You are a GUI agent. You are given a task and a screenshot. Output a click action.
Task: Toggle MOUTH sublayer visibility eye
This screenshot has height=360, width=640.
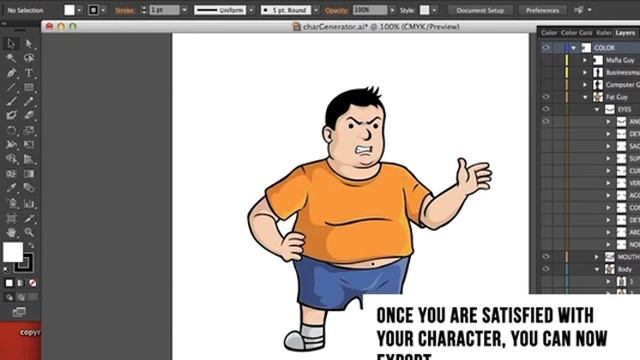(x=546, y=256)
